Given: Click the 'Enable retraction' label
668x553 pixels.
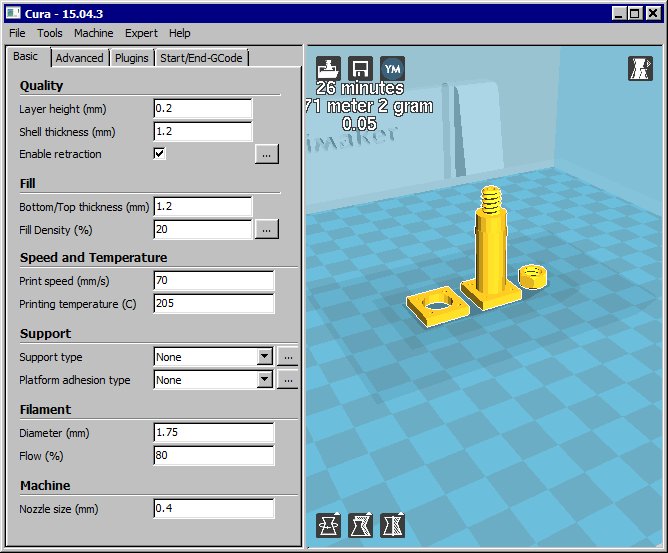Looking at the screenshot, I should point(60,154).
